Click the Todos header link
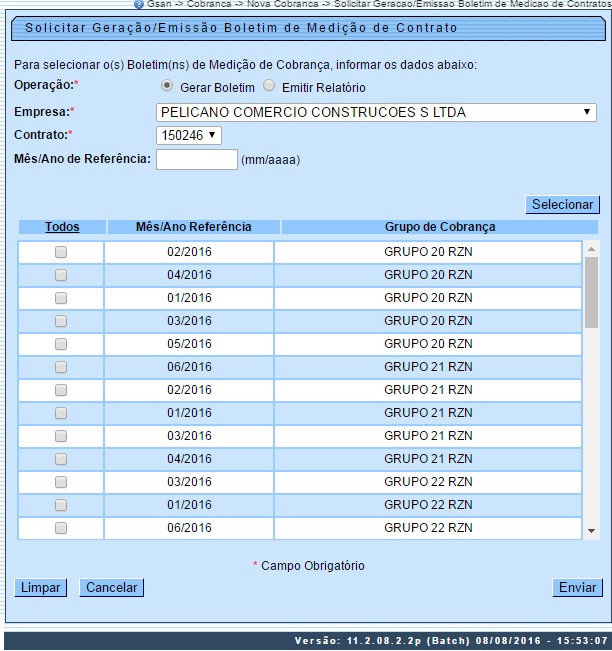 point(62,227)
